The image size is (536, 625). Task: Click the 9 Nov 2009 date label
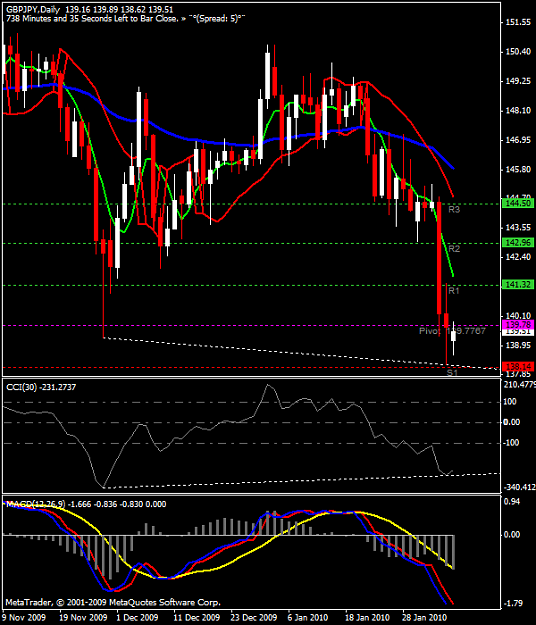[x=24, y=617]
